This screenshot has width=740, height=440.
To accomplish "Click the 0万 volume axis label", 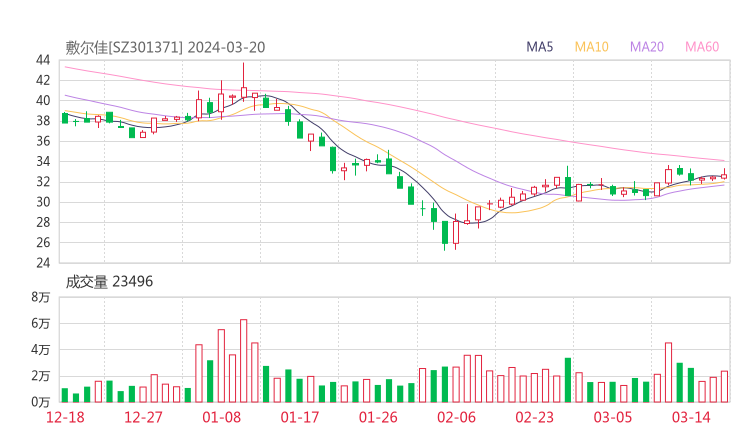I will point(41,402).
